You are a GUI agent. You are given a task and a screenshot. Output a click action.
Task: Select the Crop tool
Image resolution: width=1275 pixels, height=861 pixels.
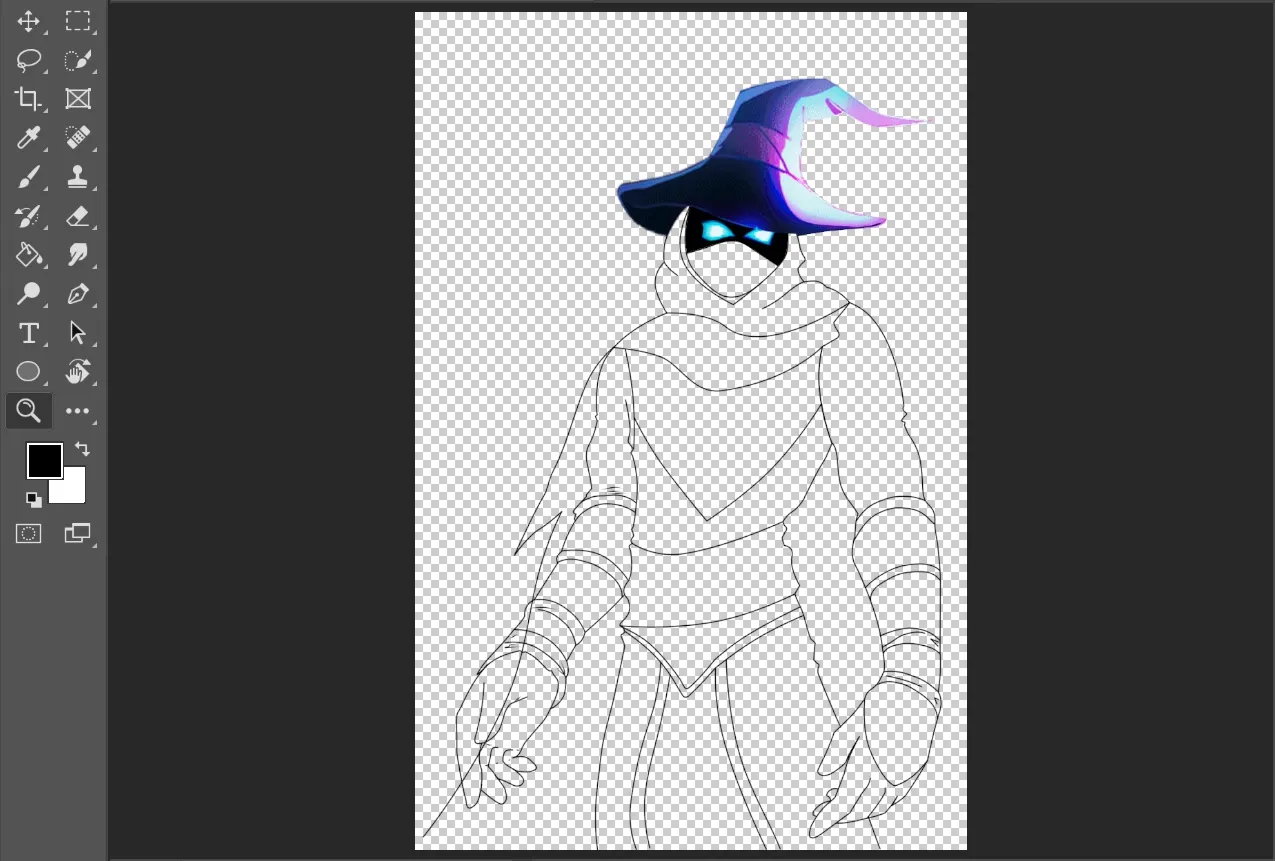tap(28, 99)
